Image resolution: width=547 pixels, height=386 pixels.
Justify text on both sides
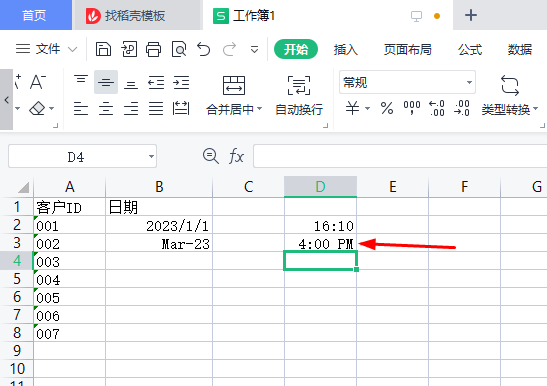(x=156, y=109)
